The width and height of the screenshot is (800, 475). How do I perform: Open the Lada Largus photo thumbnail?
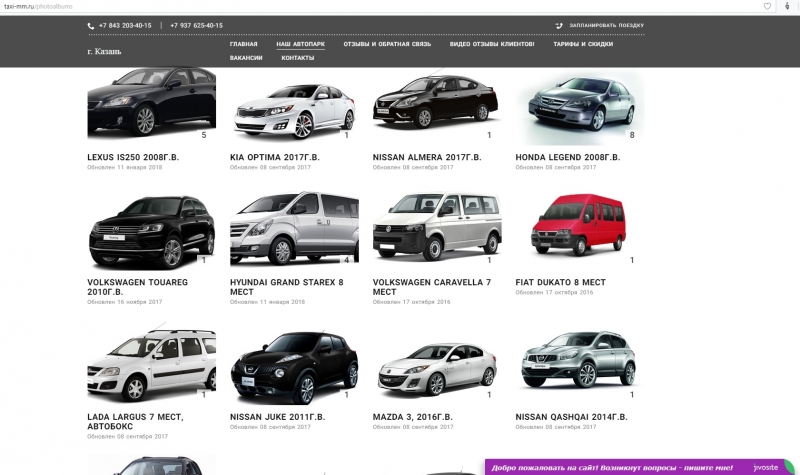click(152, 364)
